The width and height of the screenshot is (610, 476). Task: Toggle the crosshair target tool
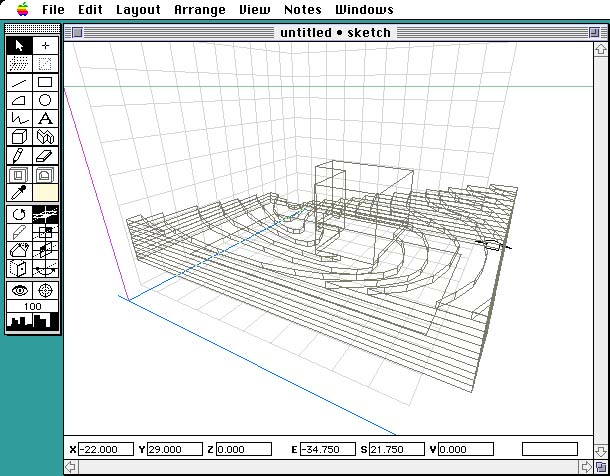[45, 290]
